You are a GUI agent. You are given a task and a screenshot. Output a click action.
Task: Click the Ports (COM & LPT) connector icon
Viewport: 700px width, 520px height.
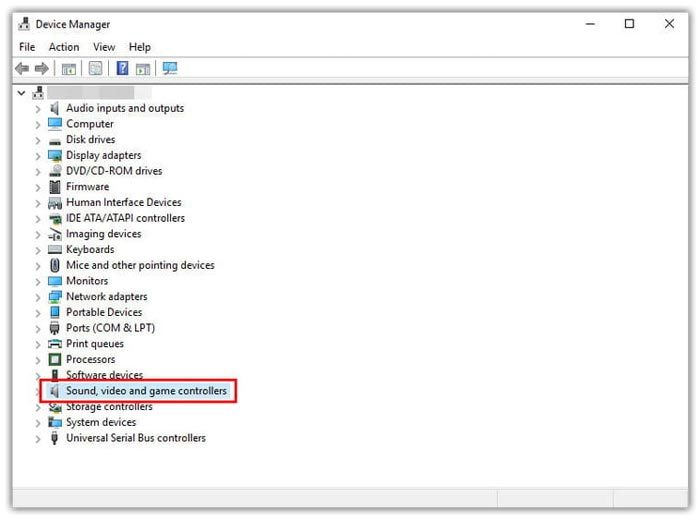coord(54,328)
